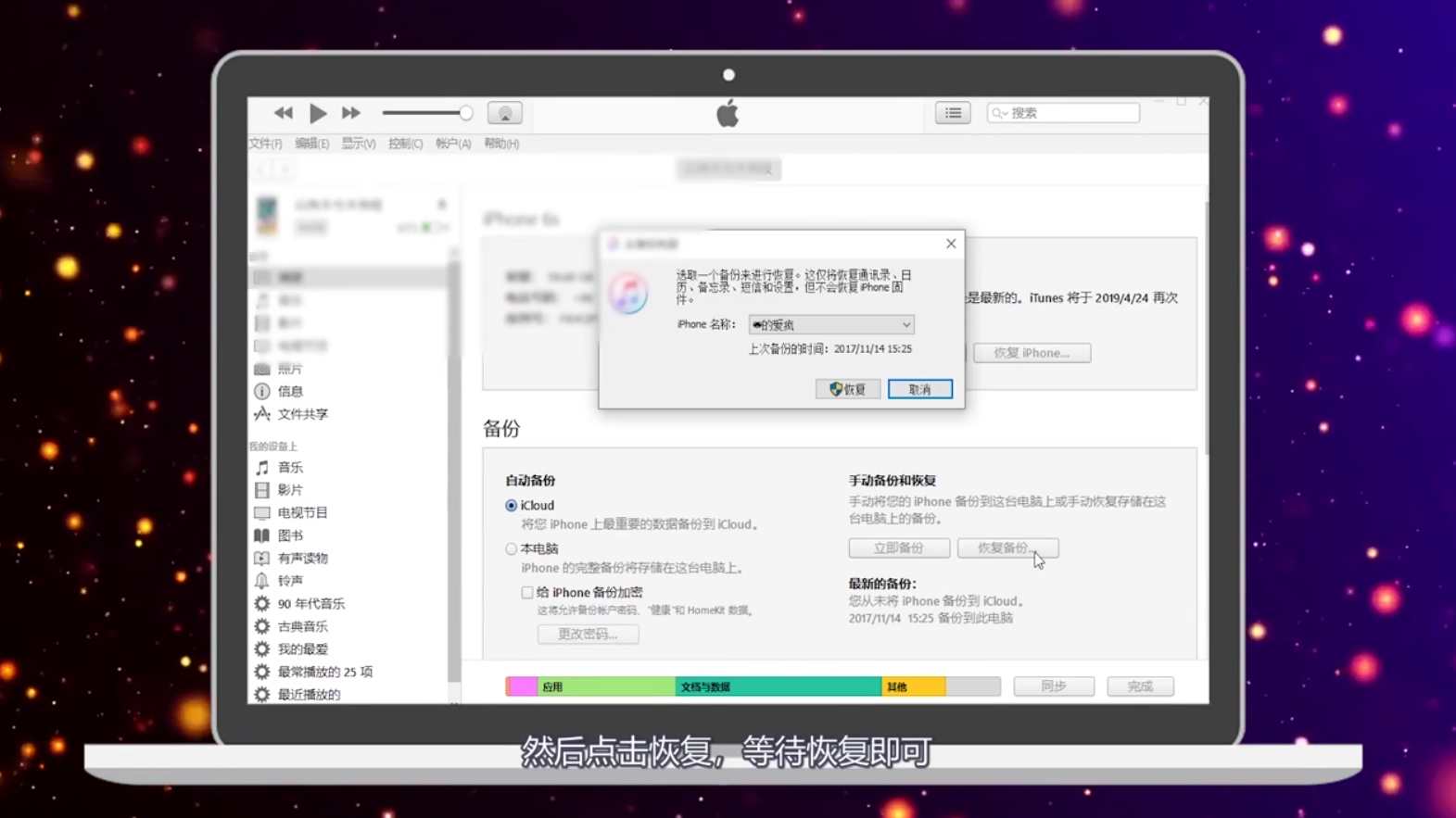1456x818 pixels.
Task: Open the 编辑(E) menu
Action: [311, 144]
